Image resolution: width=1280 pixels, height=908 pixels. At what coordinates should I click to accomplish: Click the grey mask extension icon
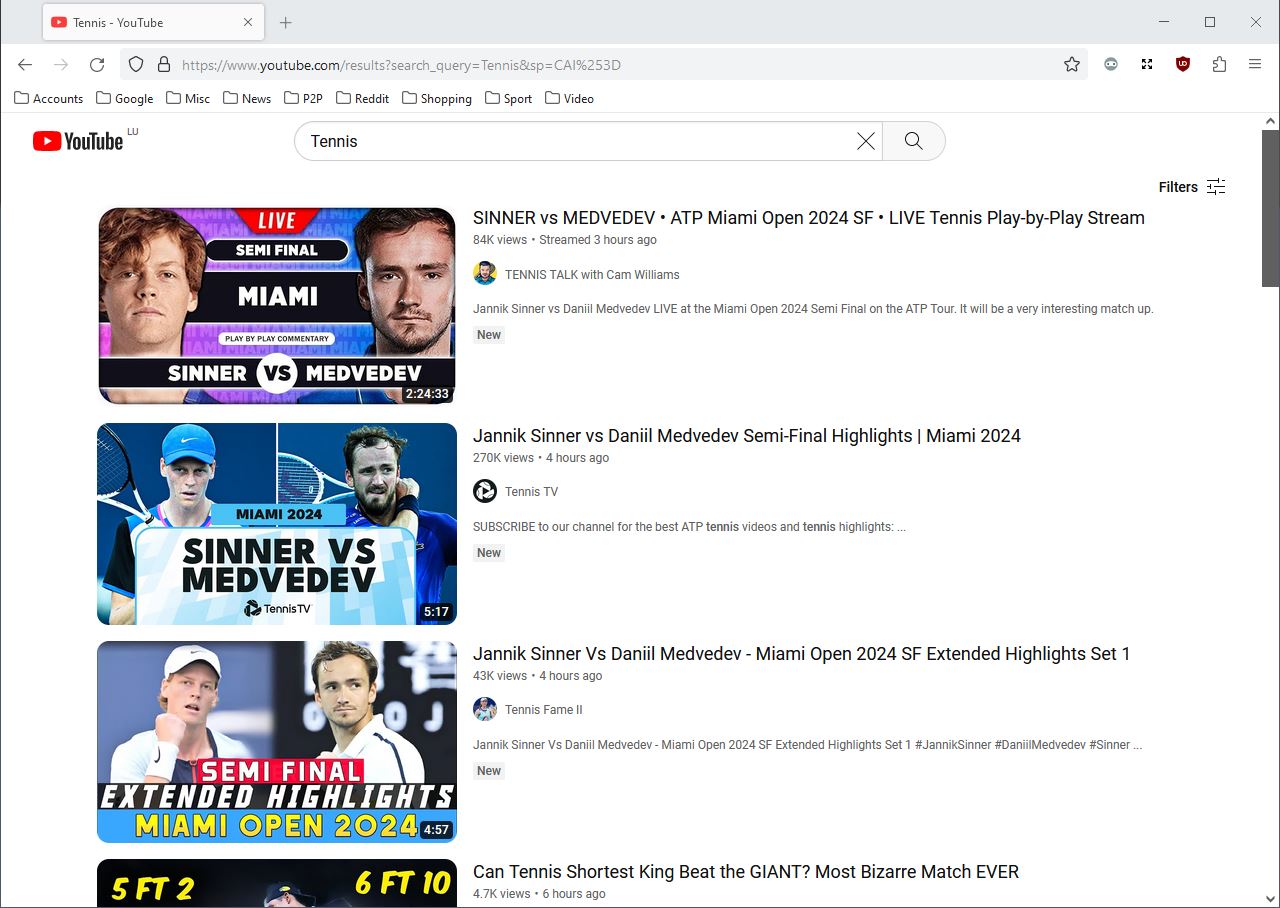click(1111, 65)
